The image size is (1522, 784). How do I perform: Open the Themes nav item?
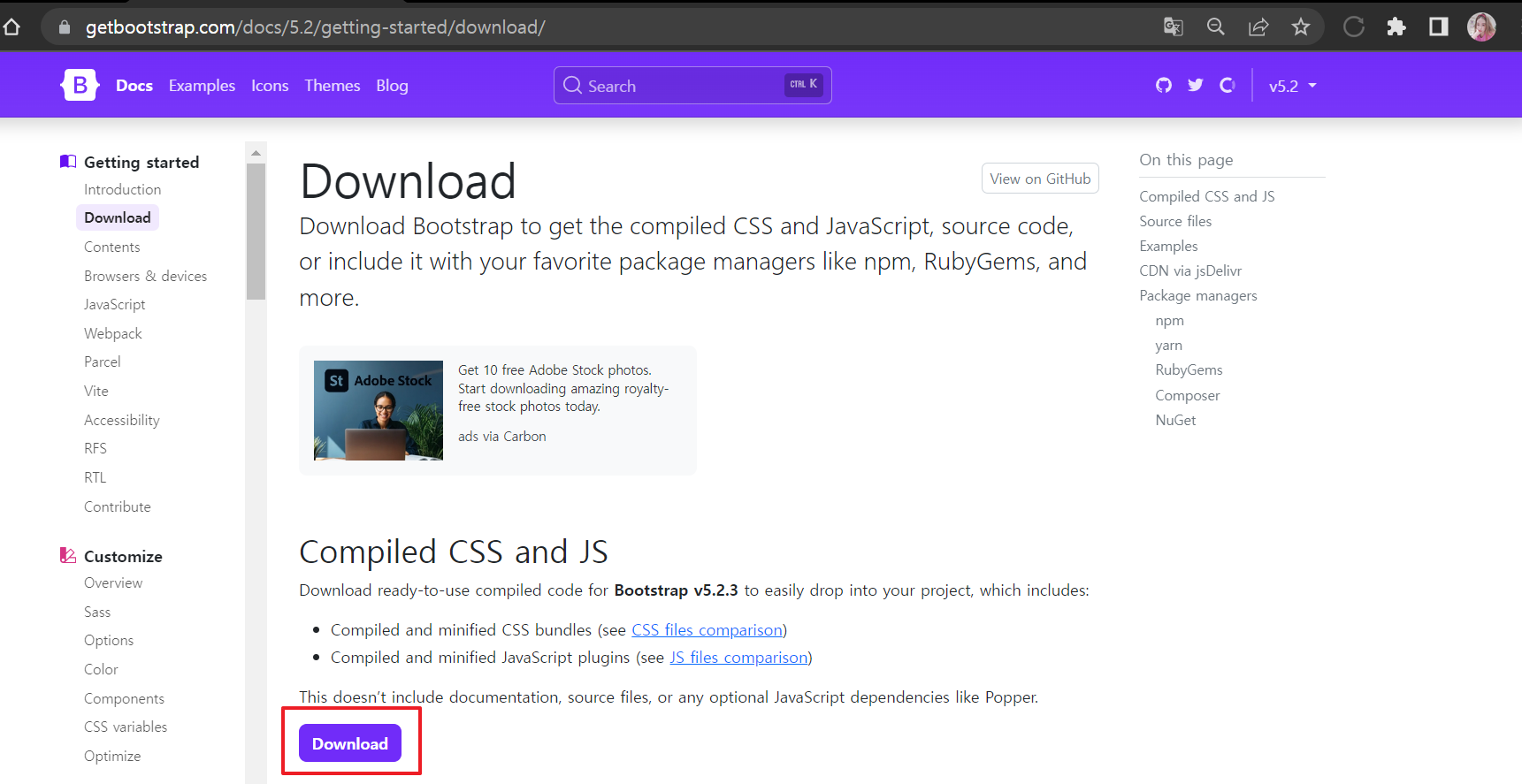point(333,86)
